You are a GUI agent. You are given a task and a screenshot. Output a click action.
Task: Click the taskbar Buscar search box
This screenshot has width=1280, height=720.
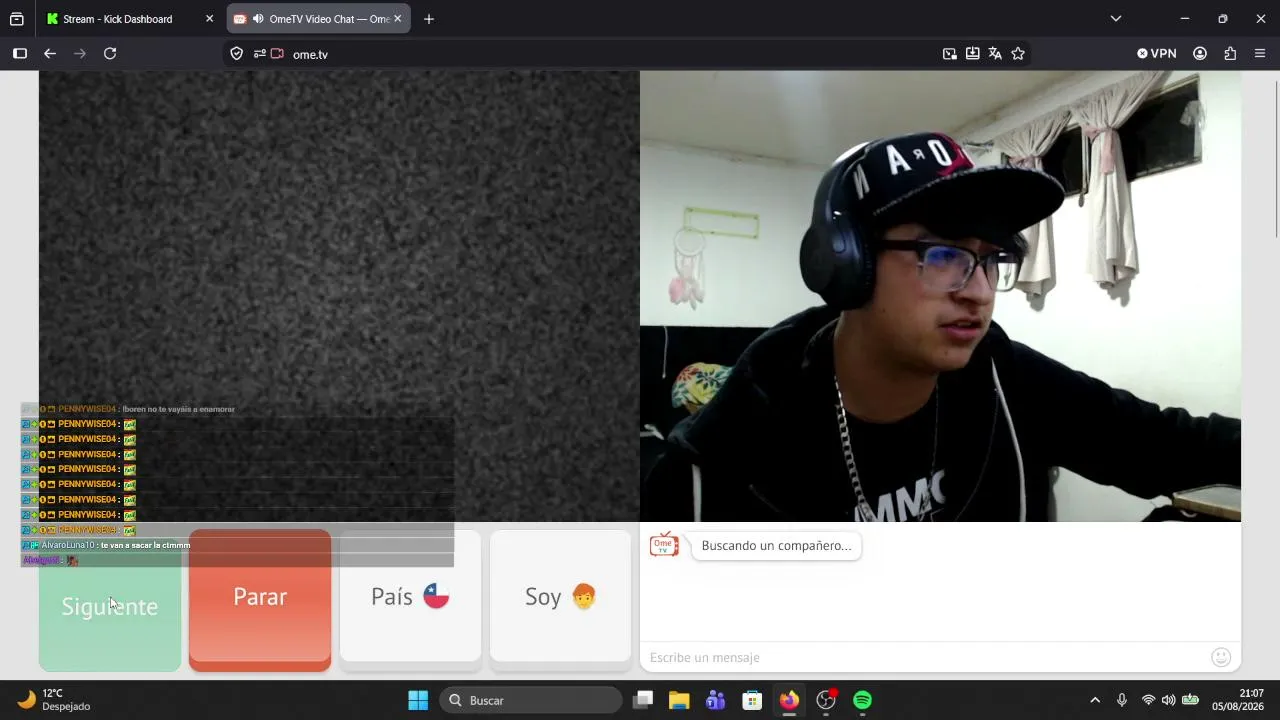point(530,700)
